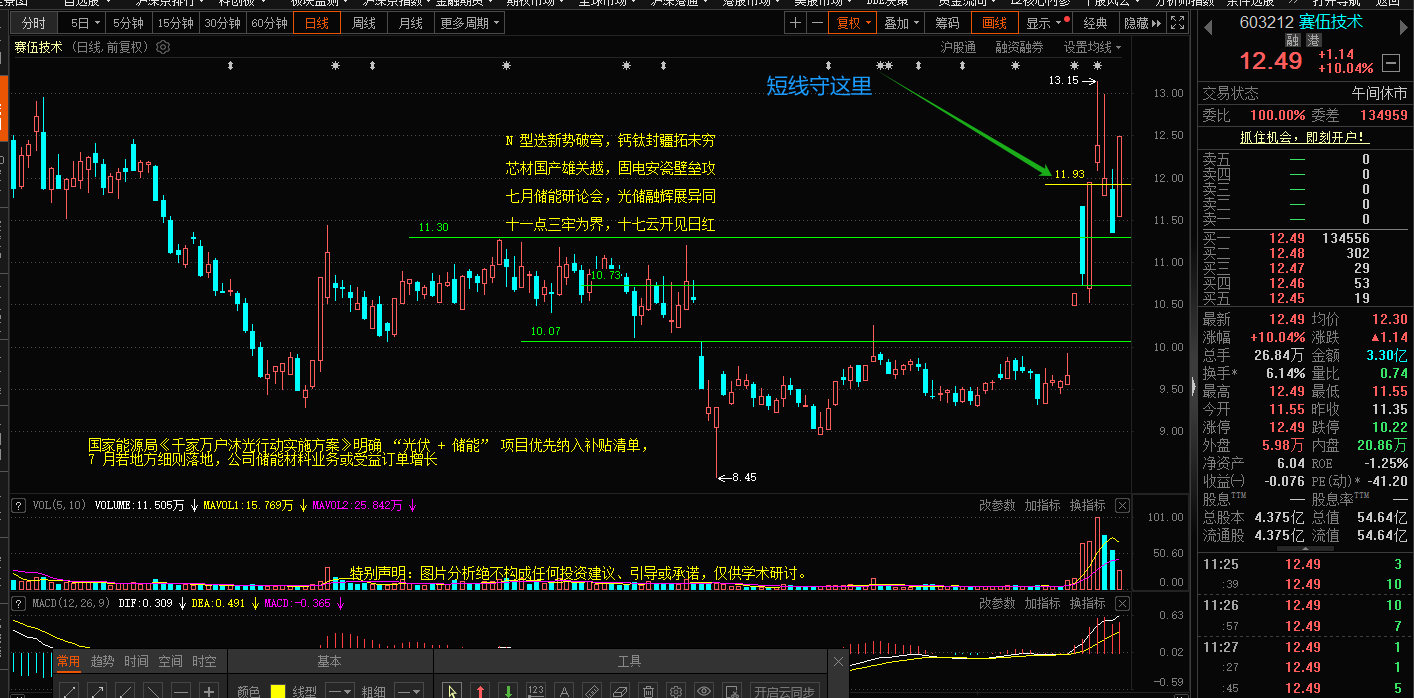1414x698 pixels.
Task: Open the 粗细 line thickness dropdown
Action: click(x=408, y=691)
